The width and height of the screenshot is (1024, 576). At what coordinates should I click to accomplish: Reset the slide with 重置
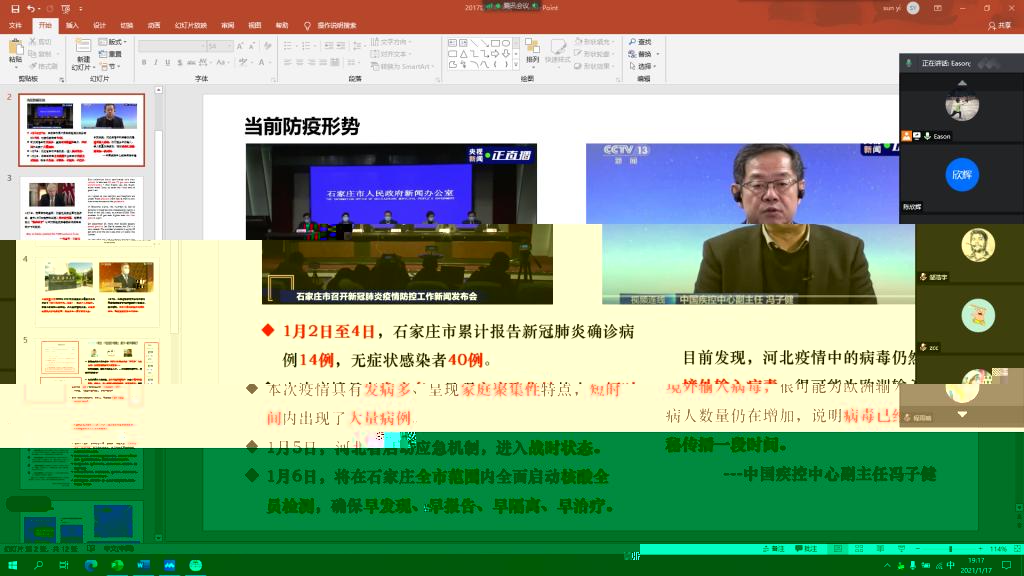point(110,54)
